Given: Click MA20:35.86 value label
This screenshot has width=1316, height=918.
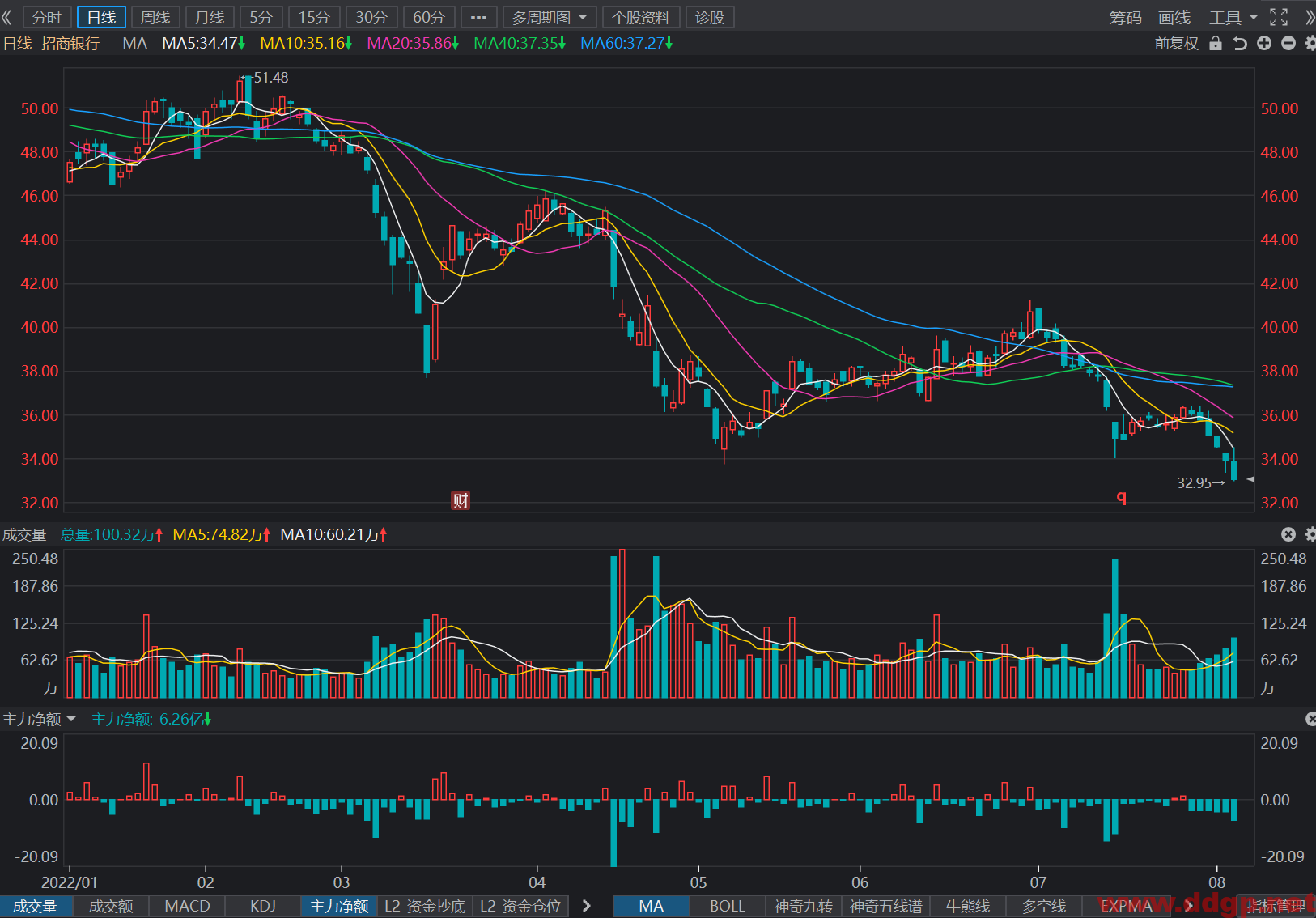Looking at the screenshot, I should (413, 43).
